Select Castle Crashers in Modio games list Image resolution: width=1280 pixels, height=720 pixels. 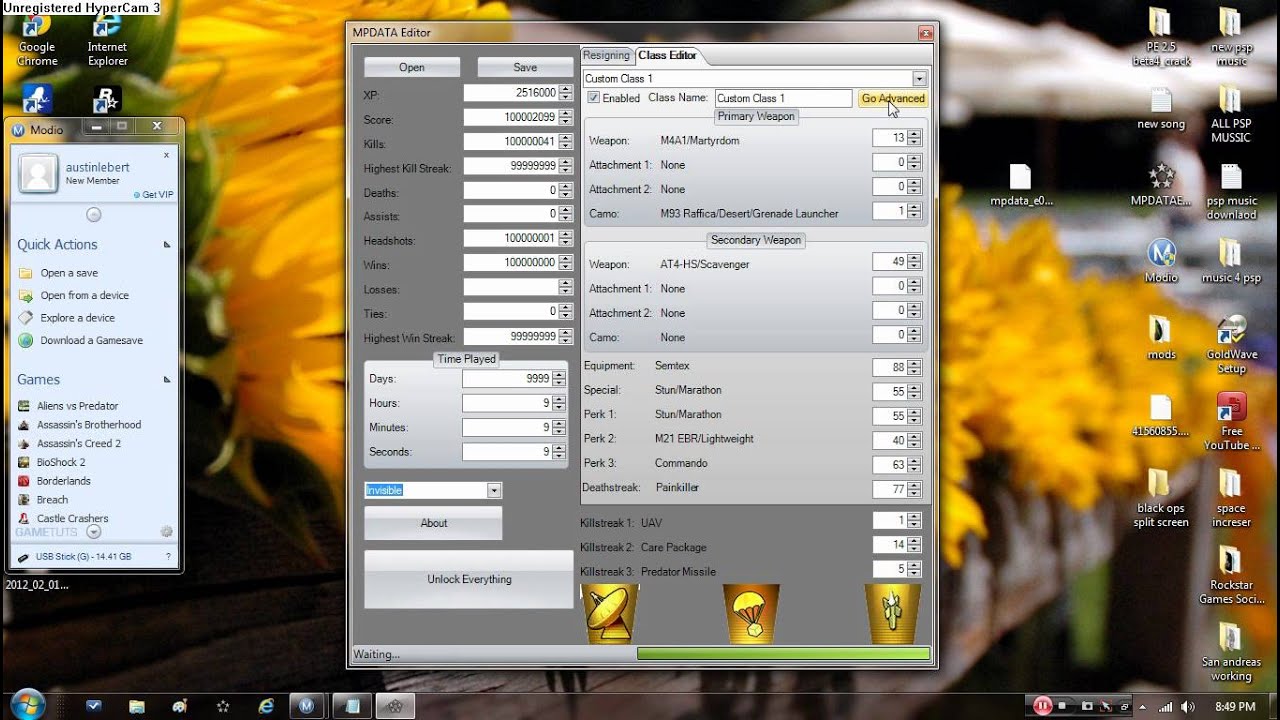click(x=72, y=518)
